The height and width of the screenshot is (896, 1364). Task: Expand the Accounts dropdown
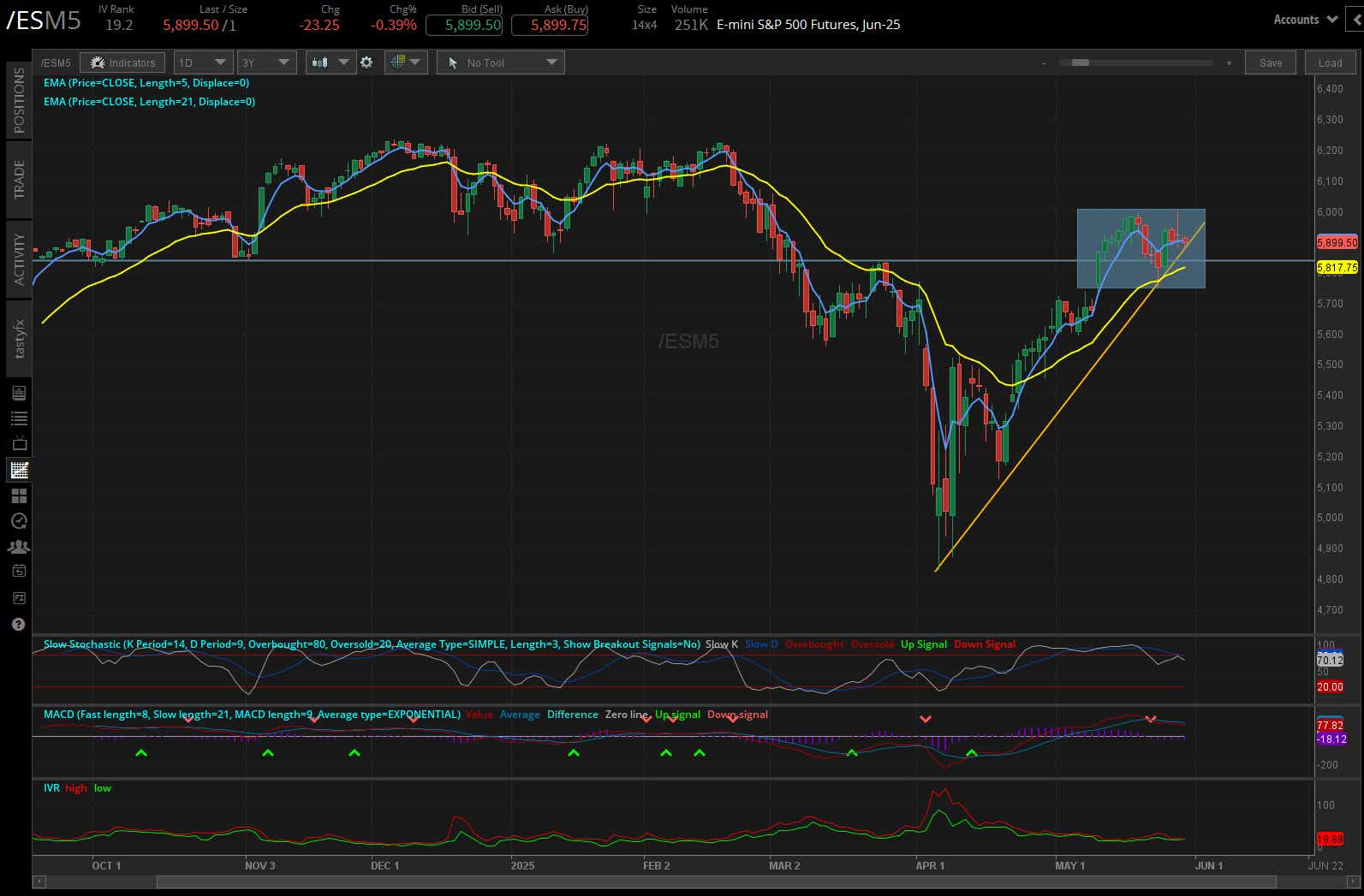click(1306, 20)
